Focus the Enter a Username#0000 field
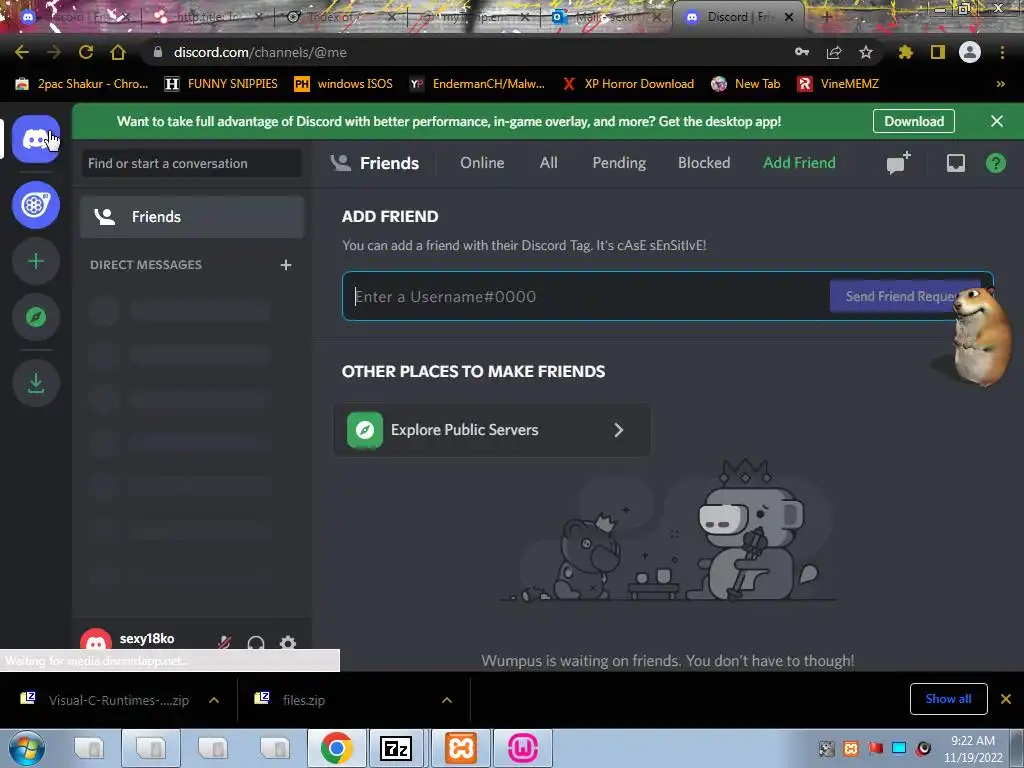The image size is (1024, 768). point(588,296)
